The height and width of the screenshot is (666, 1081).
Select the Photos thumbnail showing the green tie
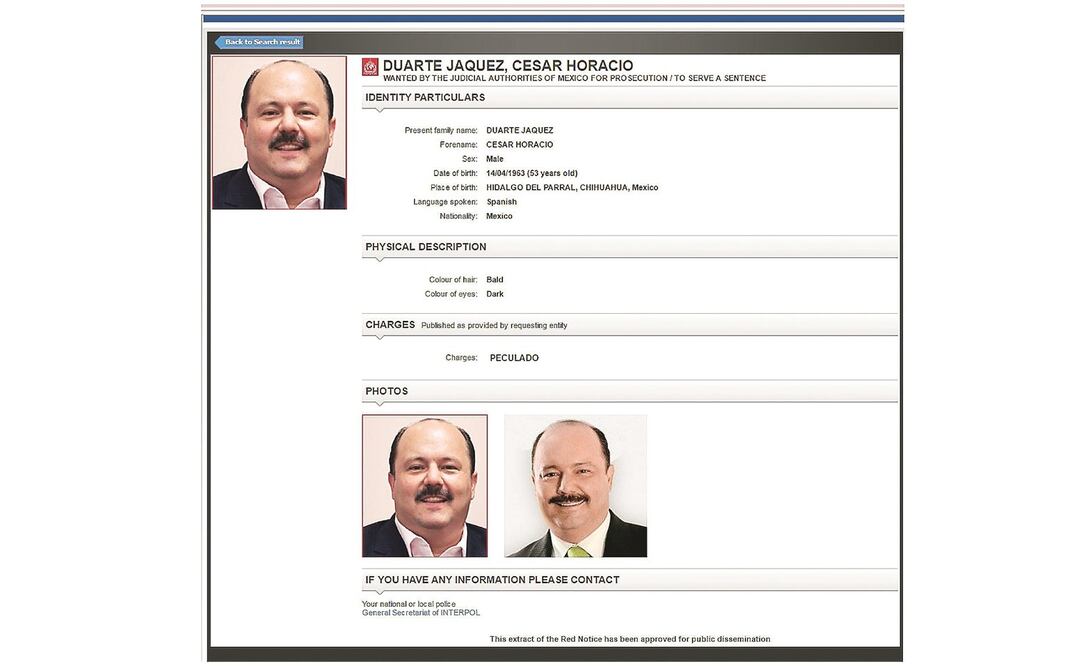tap(575, 486)
